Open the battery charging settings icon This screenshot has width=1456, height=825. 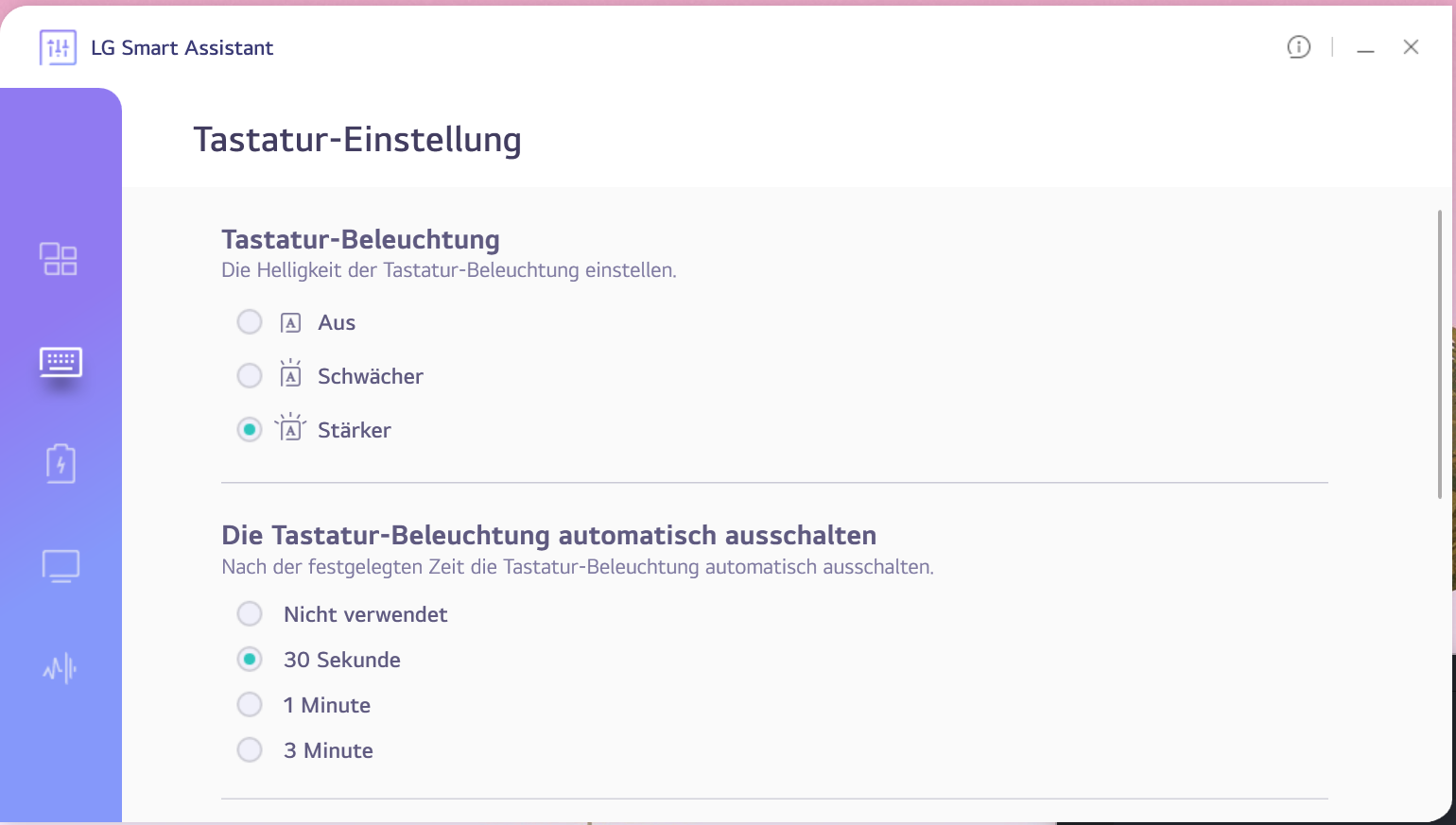61,464
